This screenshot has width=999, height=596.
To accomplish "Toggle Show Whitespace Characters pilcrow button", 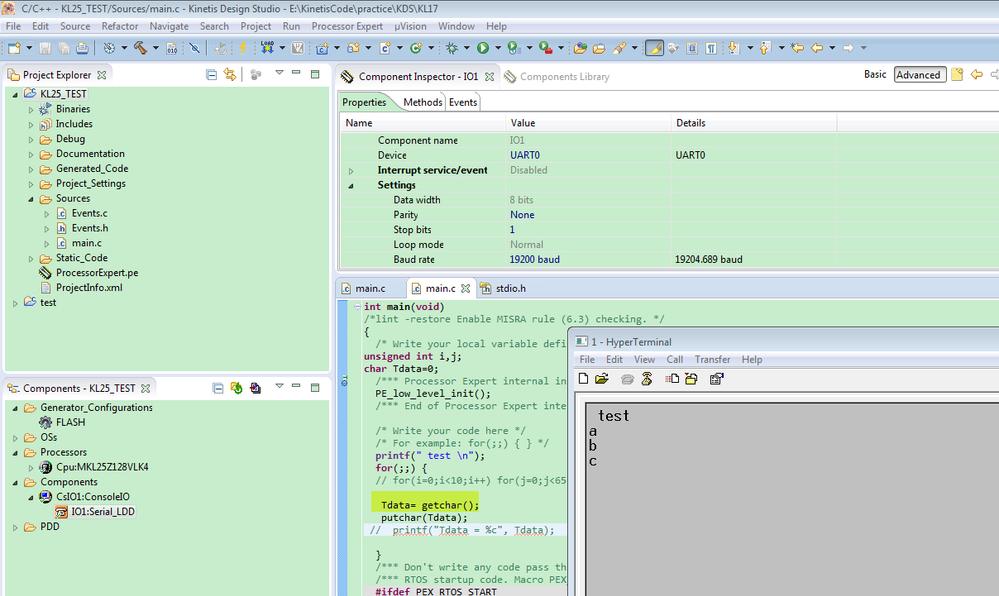I will [710, 48].
